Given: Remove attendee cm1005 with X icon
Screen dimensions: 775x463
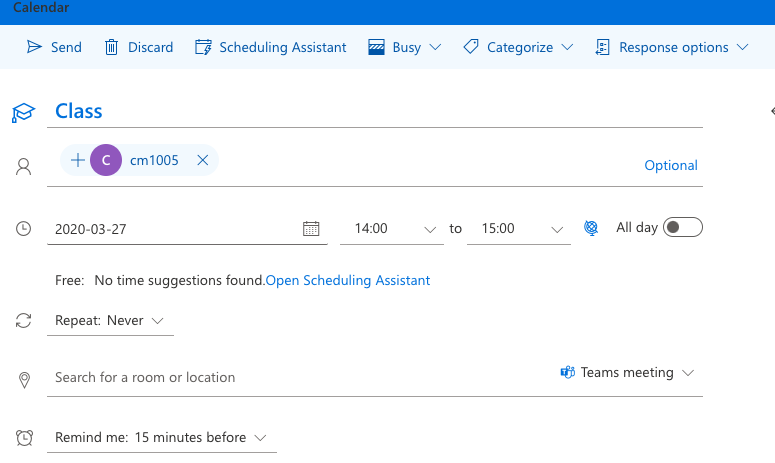Looking at the screenshot, I should click(202, 160).
